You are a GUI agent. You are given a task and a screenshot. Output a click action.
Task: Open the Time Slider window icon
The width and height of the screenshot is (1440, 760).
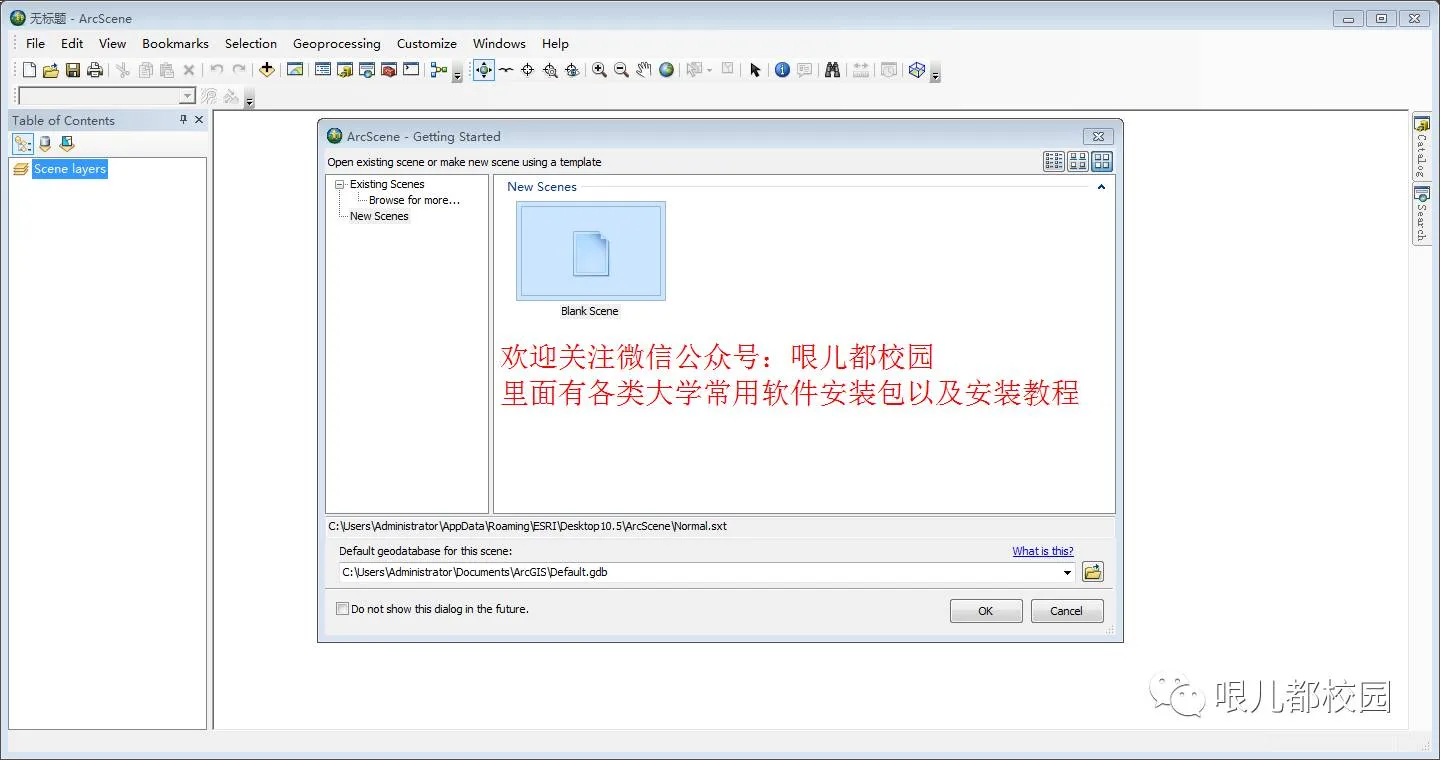pyautogui.click(x=888, y=70)
